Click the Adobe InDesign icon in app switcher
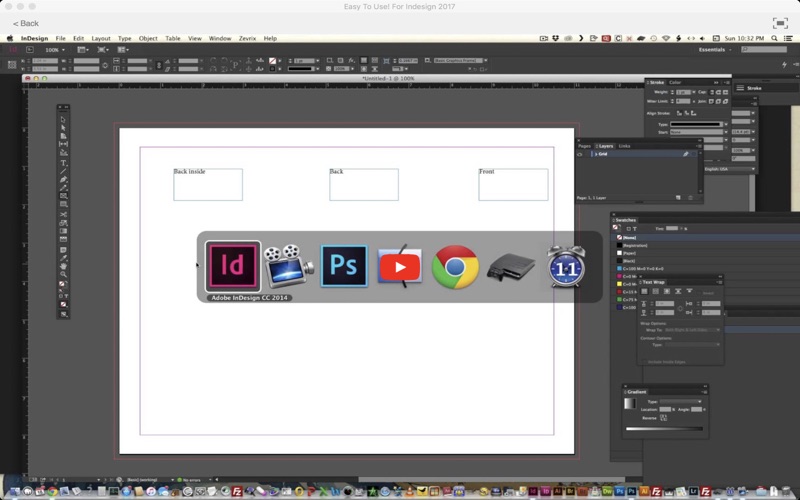Image resolution: width=800 pixels, height=500 pixels. point(233,266)
